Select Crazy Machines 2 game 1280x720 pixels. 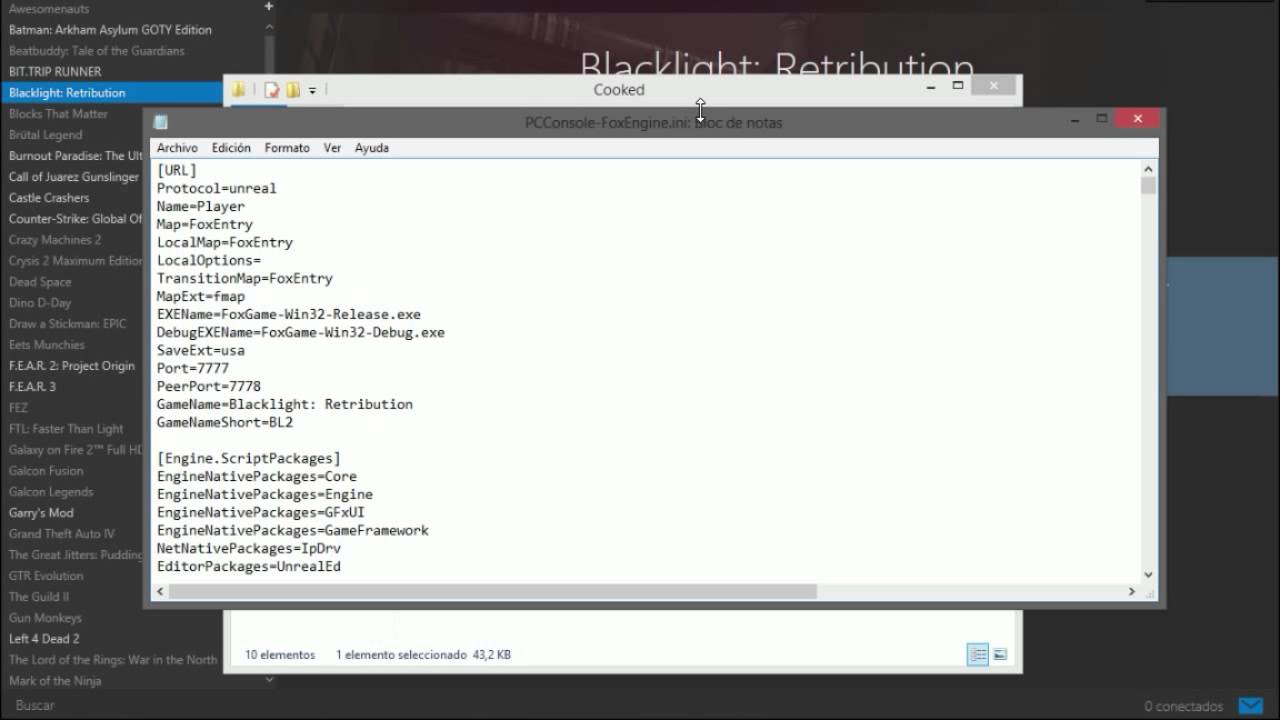55,240
